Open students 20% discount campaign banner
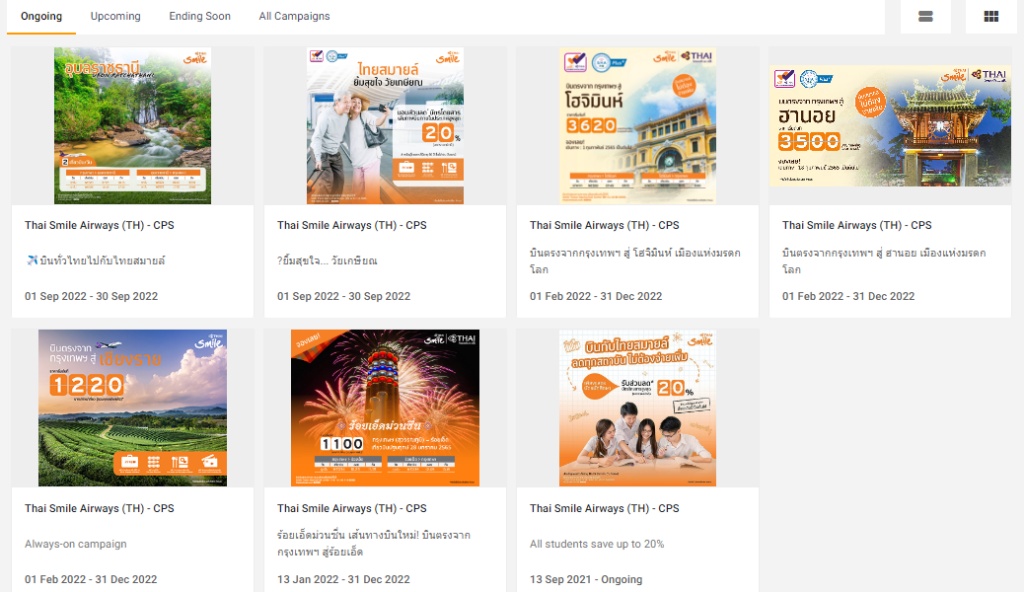Image resolution: width=1024 pixels, height=592 pixels. 637,408
